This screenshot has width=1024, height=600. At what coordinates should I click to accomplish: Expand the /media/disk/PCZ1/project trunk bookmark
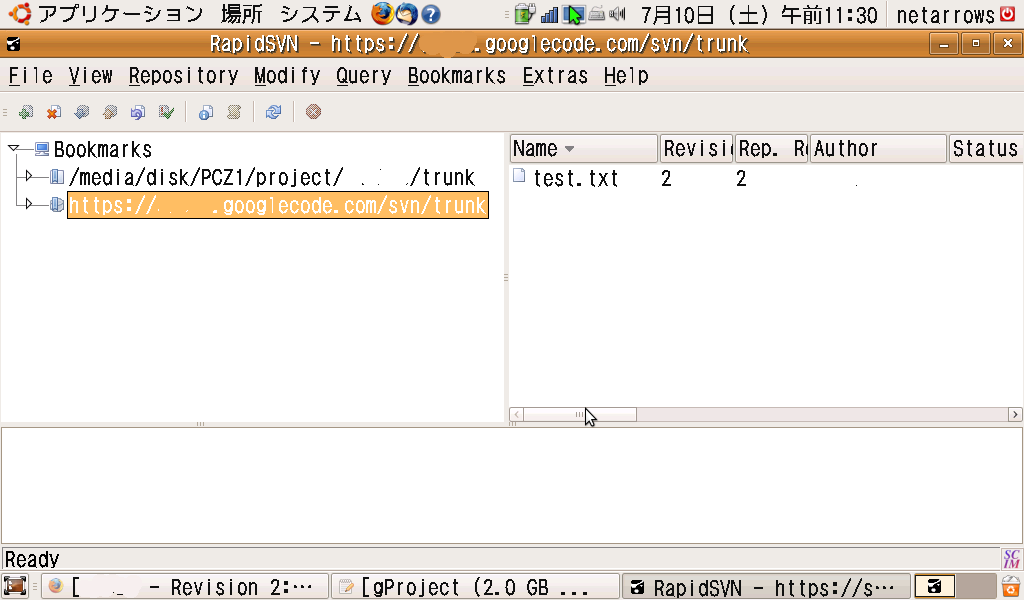[x=28, y=176]
